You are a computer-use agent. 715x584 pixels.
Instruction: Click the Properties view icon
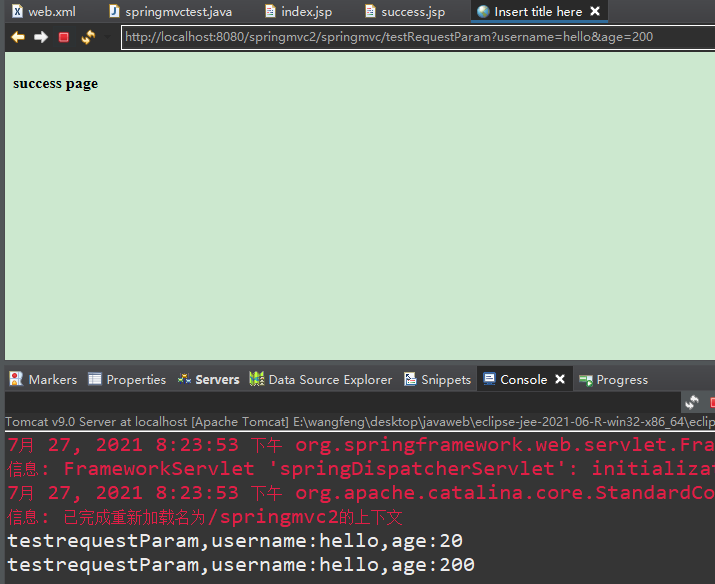point(95,379)
